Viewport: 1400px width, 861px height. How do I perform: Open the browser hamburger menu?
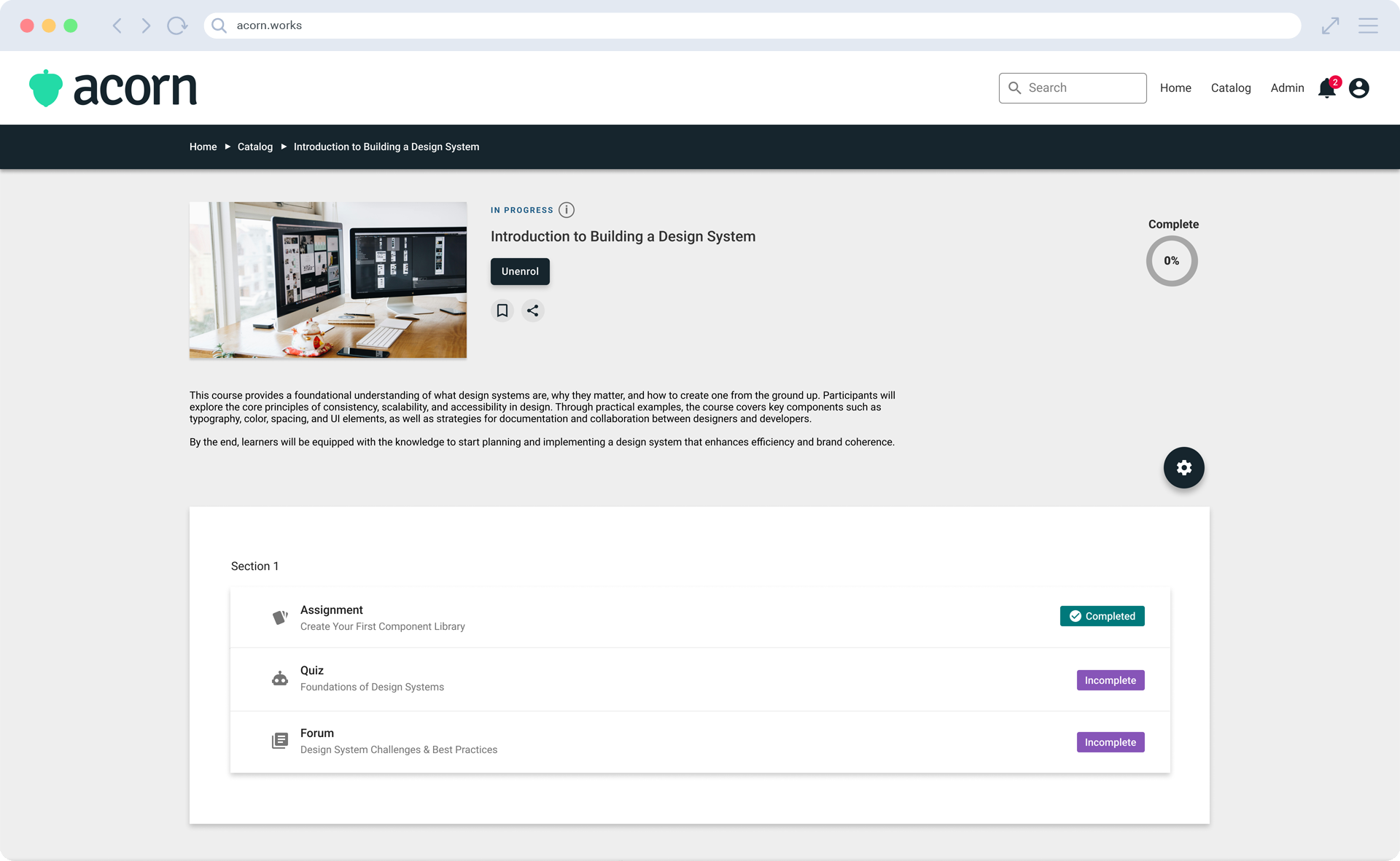(x=1368, y=26)
